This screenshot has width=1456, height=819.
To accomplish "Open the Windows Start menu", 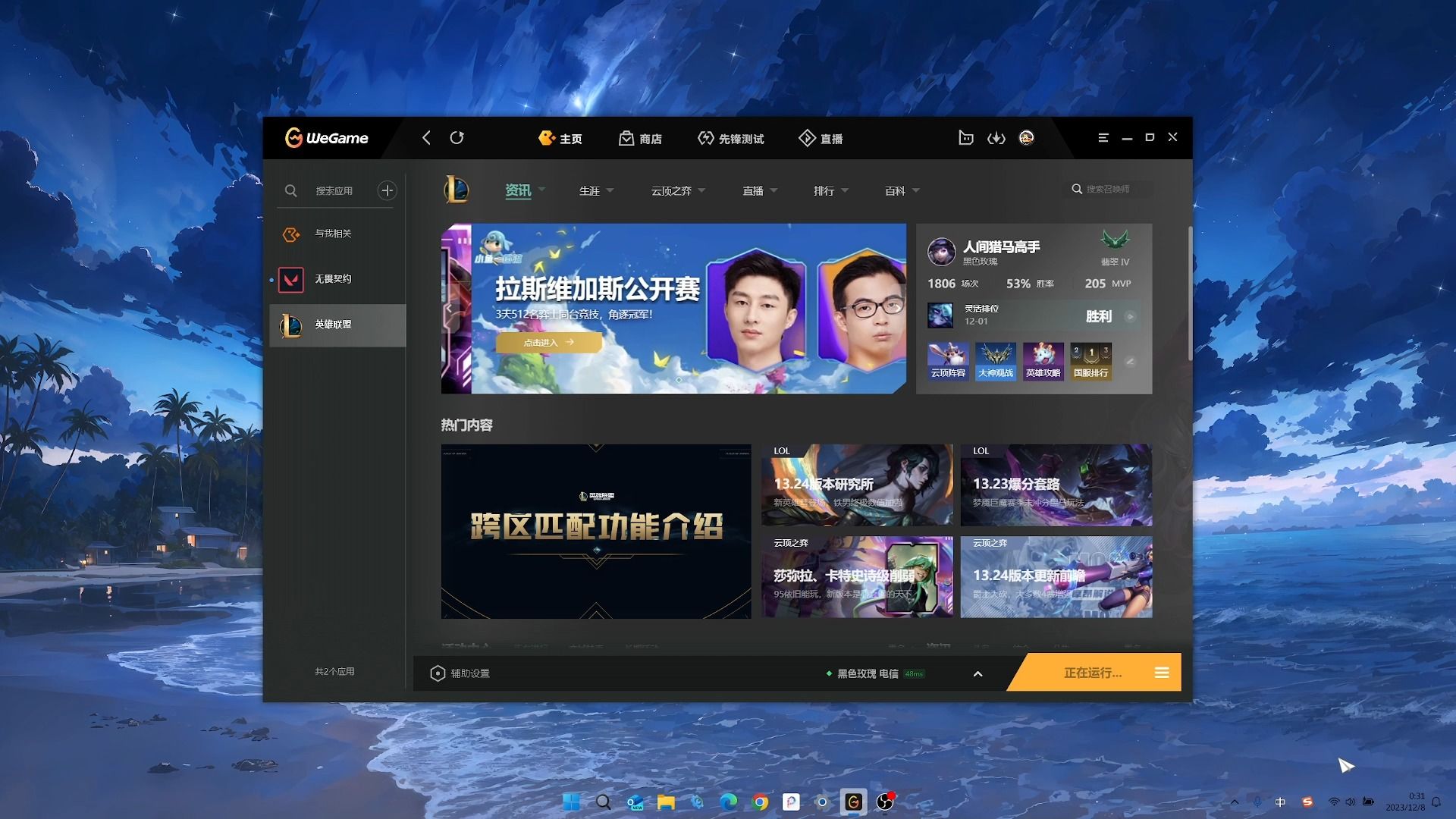I will (572, 802).
